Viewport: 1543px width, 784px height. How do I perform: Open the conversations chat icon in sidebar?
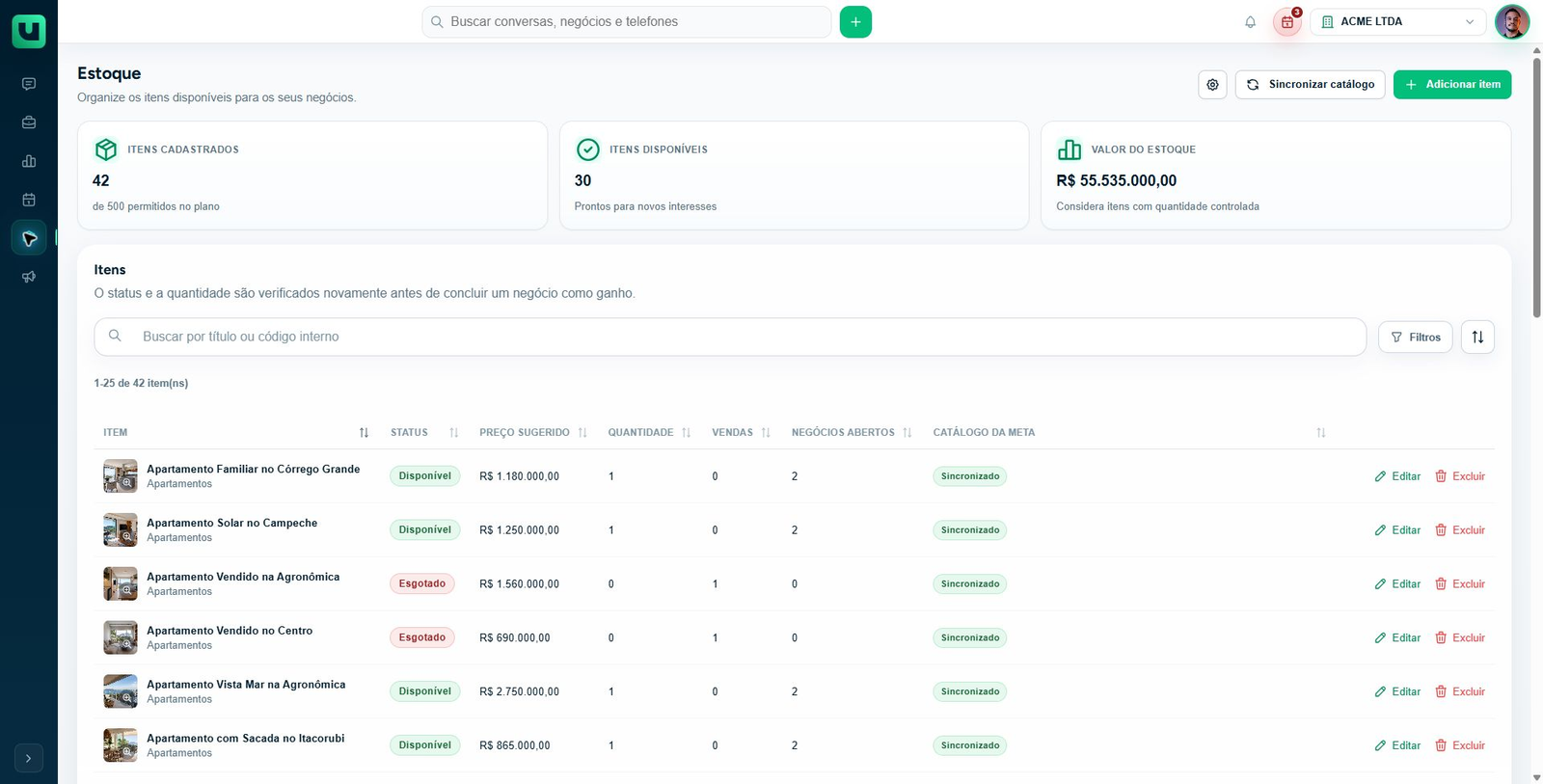click(x=29, y=84)
